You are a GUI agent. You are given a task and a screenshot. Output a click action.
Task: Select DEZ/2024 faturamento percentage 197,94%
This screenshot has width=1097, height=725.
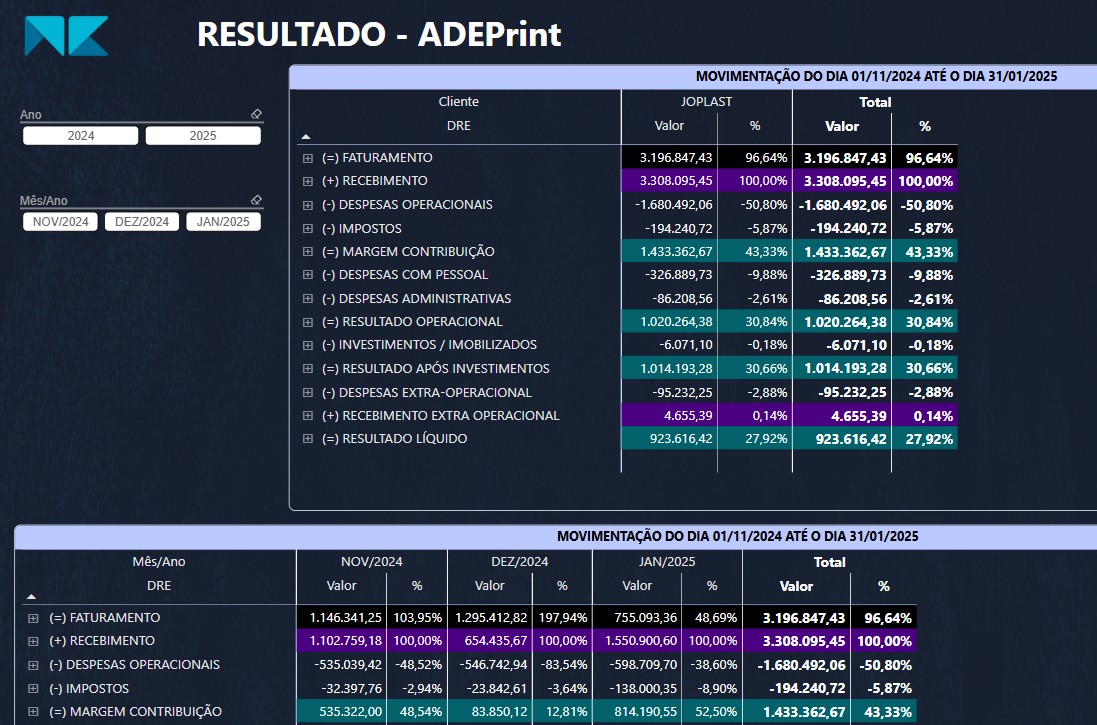tap(563, 618)
